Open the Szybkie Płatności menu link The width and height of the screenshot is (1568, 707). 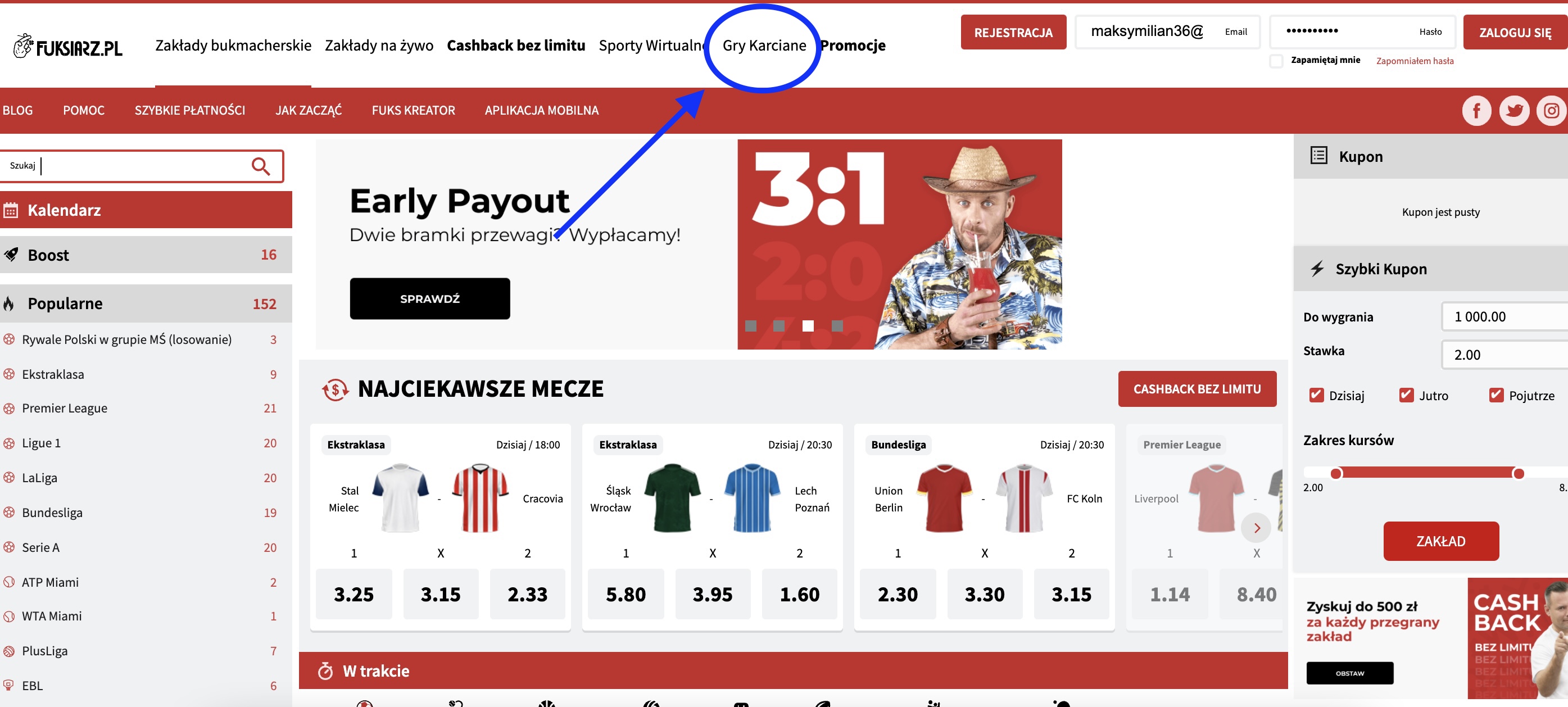point(190,110)
